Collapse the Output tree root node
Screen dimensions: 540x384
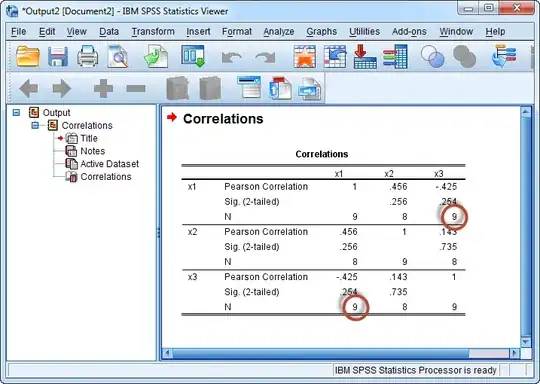click(16, 113)
